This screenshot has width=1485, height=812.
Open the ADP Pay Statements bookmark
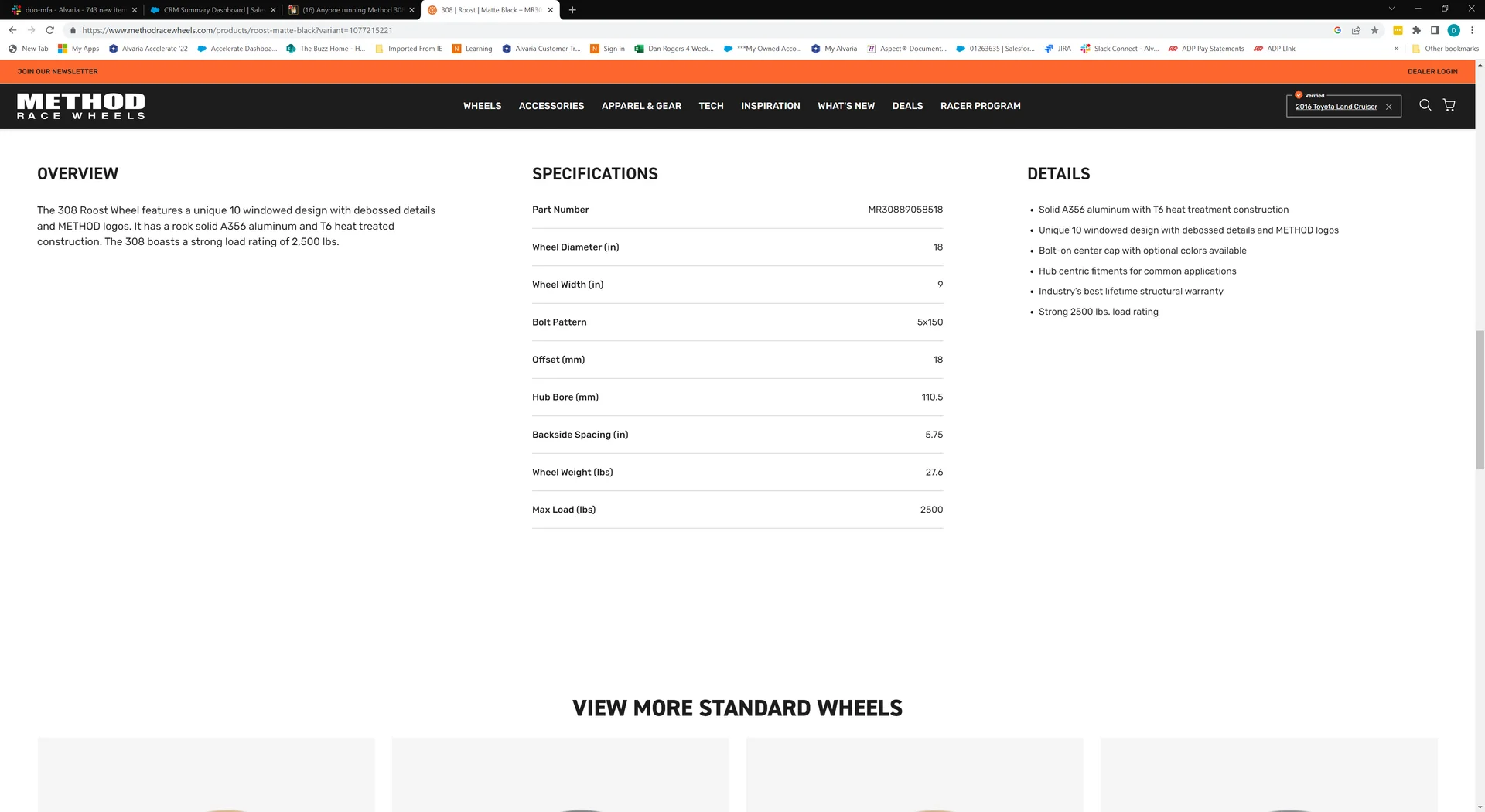[x=1206, y=49]
